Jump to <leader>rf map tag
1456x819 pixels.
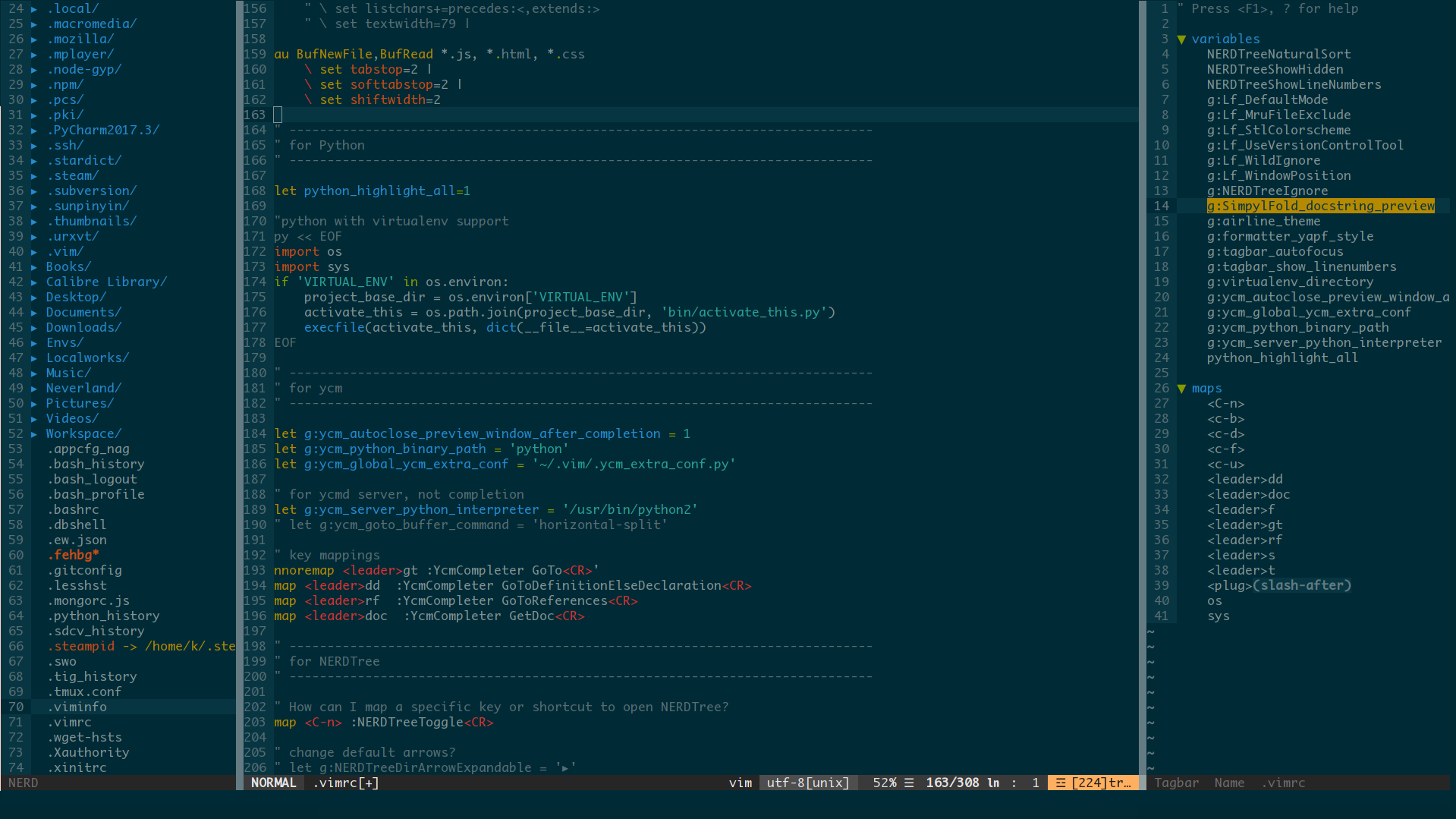pos(1244,540)
